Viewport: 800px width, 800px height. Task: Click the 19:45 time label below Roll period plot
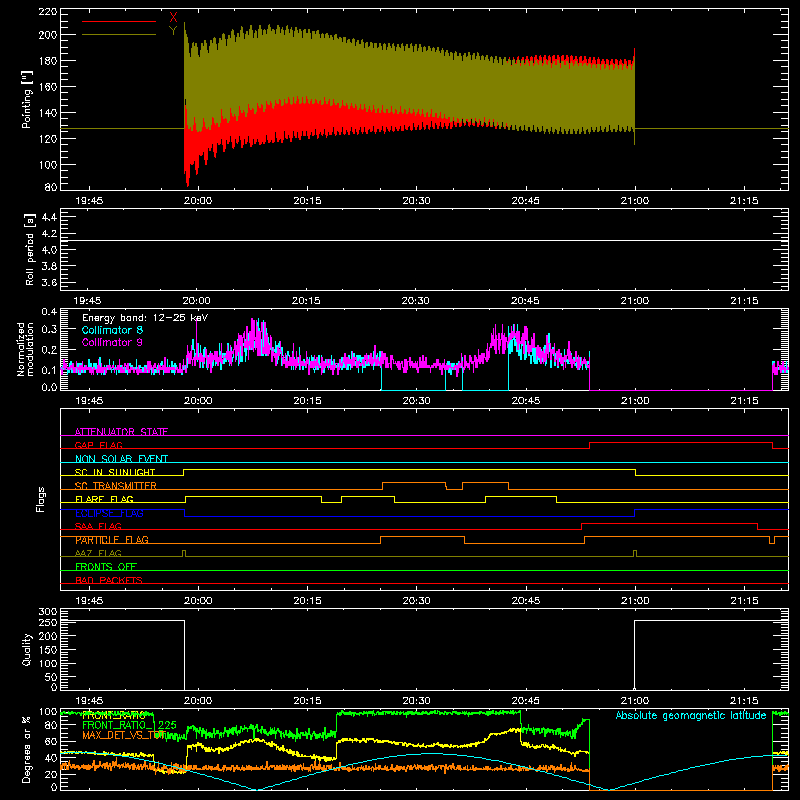pos(87,301)
